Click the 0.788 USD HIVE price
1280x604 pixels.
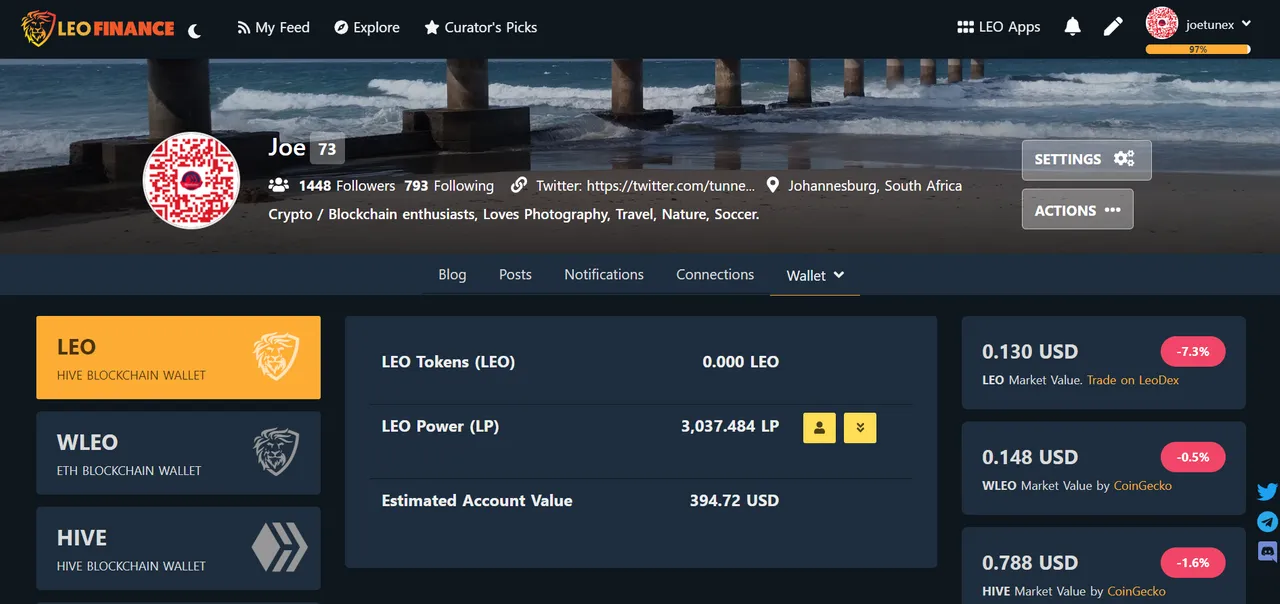coord(1030,562)
